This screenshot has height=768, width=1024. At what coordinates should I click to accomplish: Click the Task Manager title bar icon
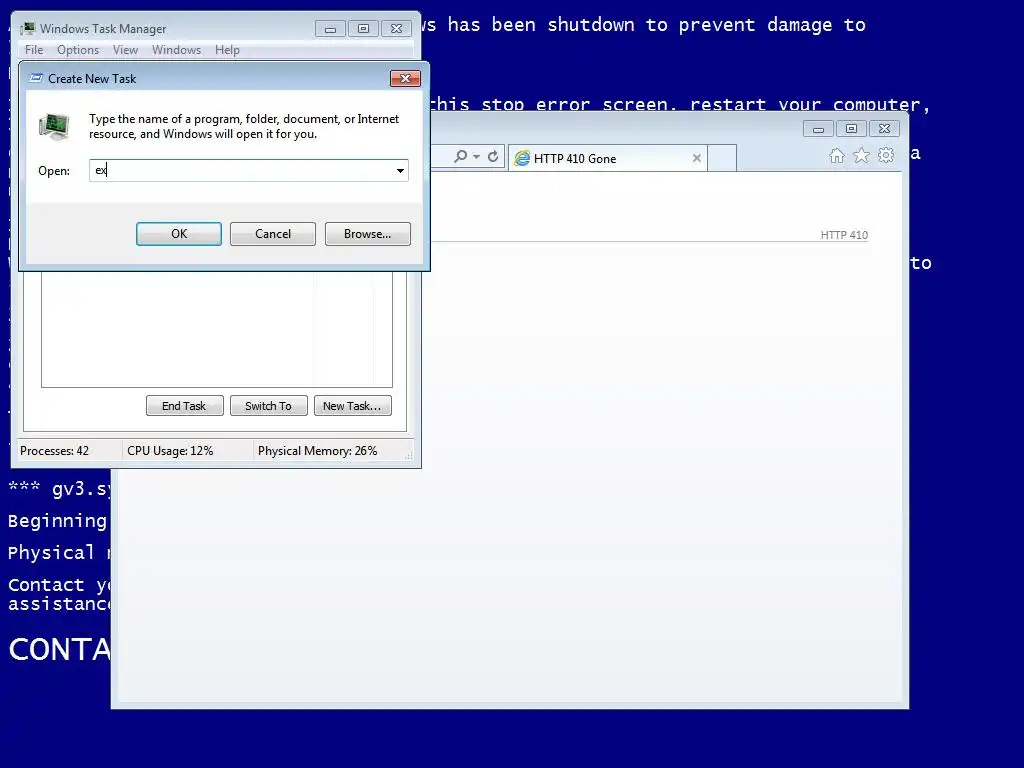tap(27, 29)
